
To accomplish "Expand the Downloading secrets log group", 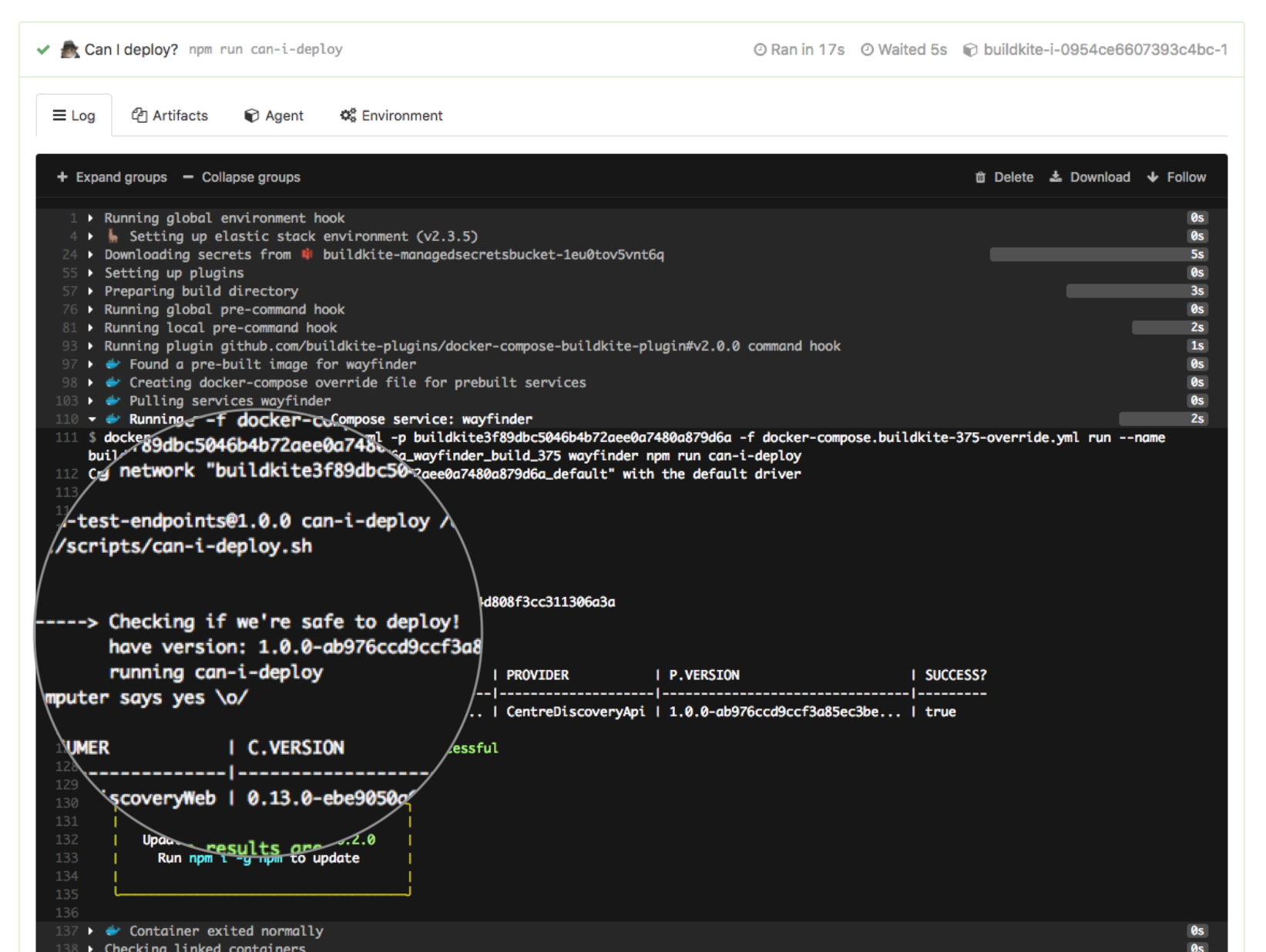I will pyautogui.click(x=91, y=255).
